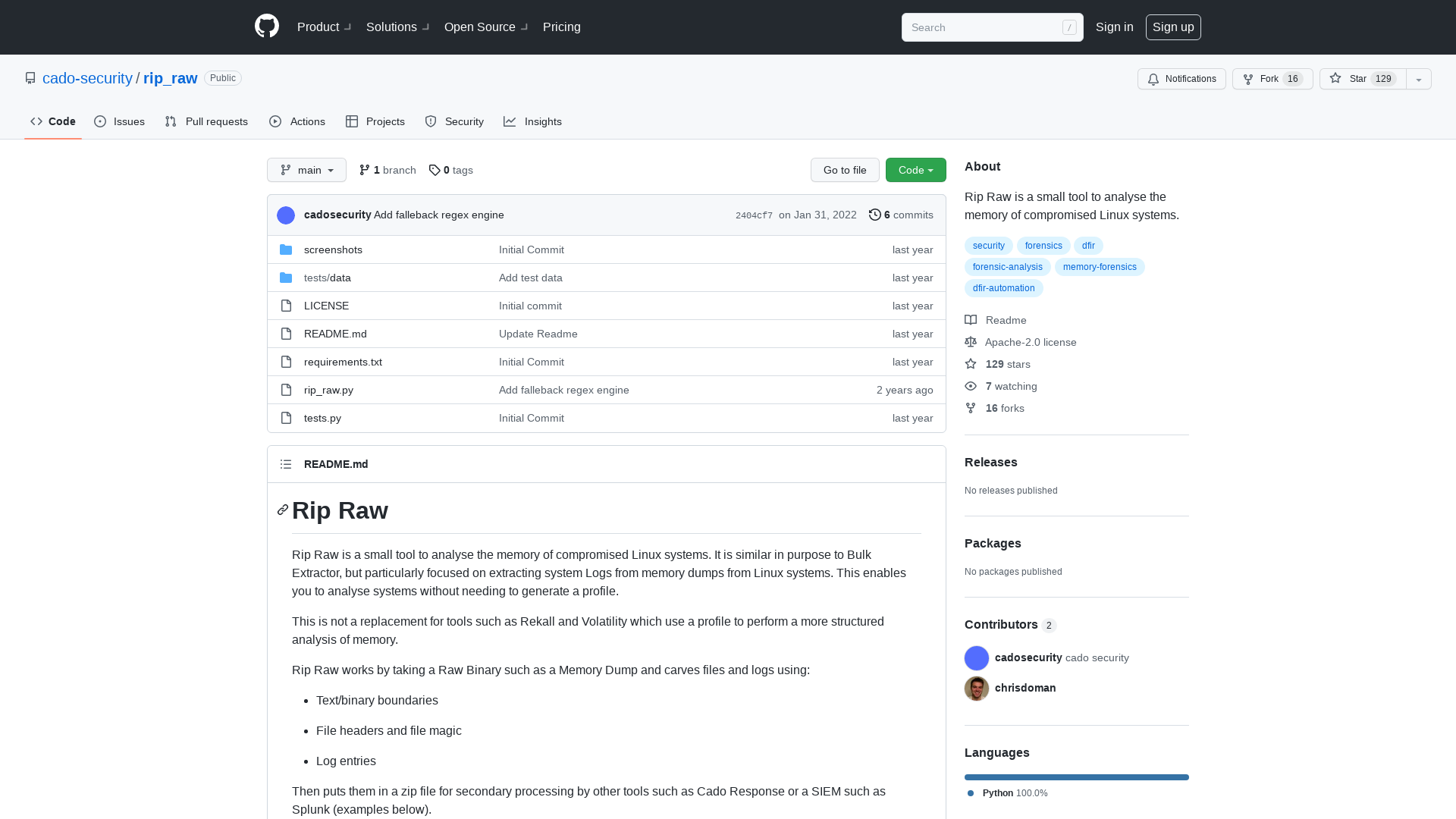1456x819 pixels.
Task: Switch to the Security tab
Action: (x=454, y=121)
